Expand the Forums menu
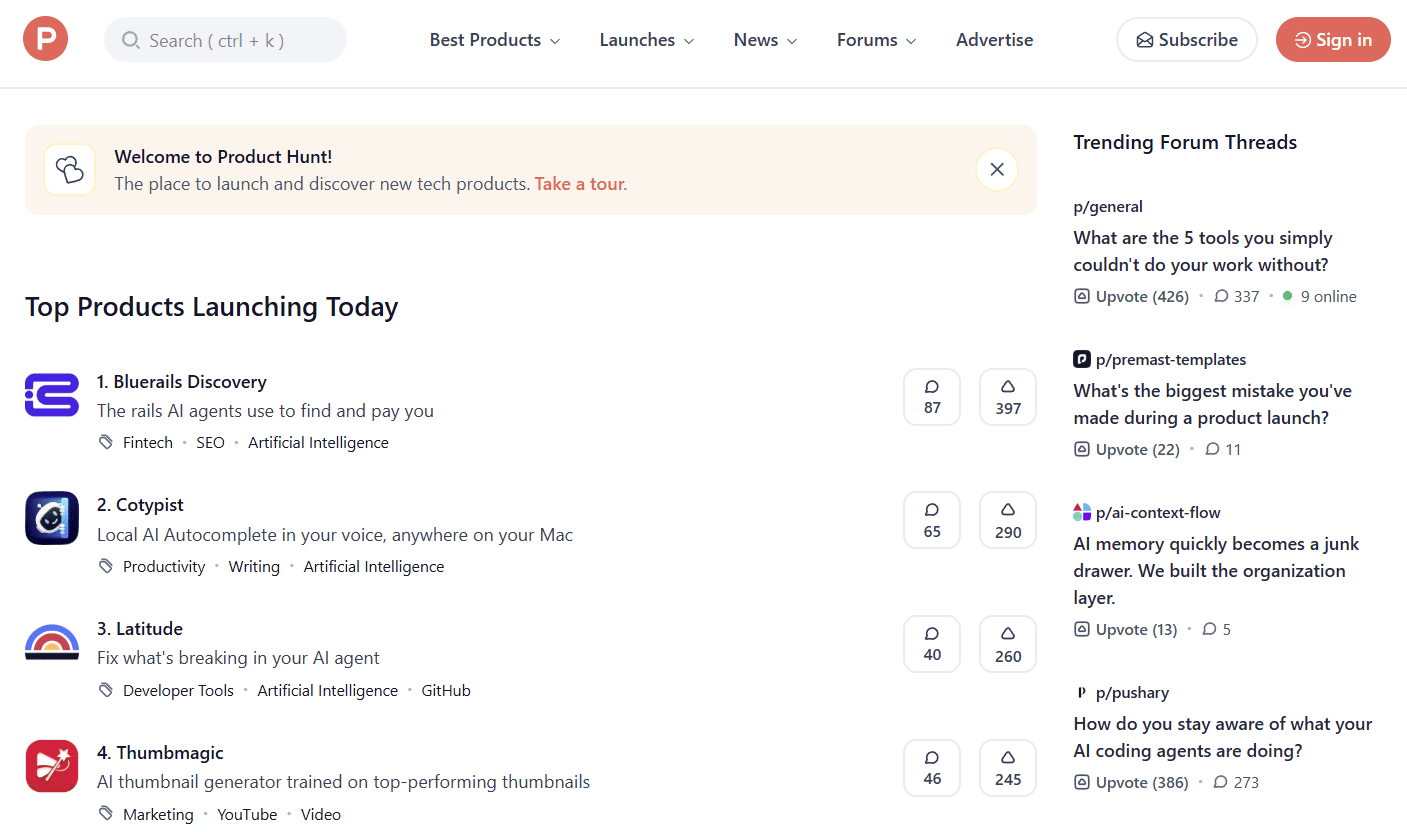The height and width of the screenshot is (832, 1407). (x=876, y=40)
